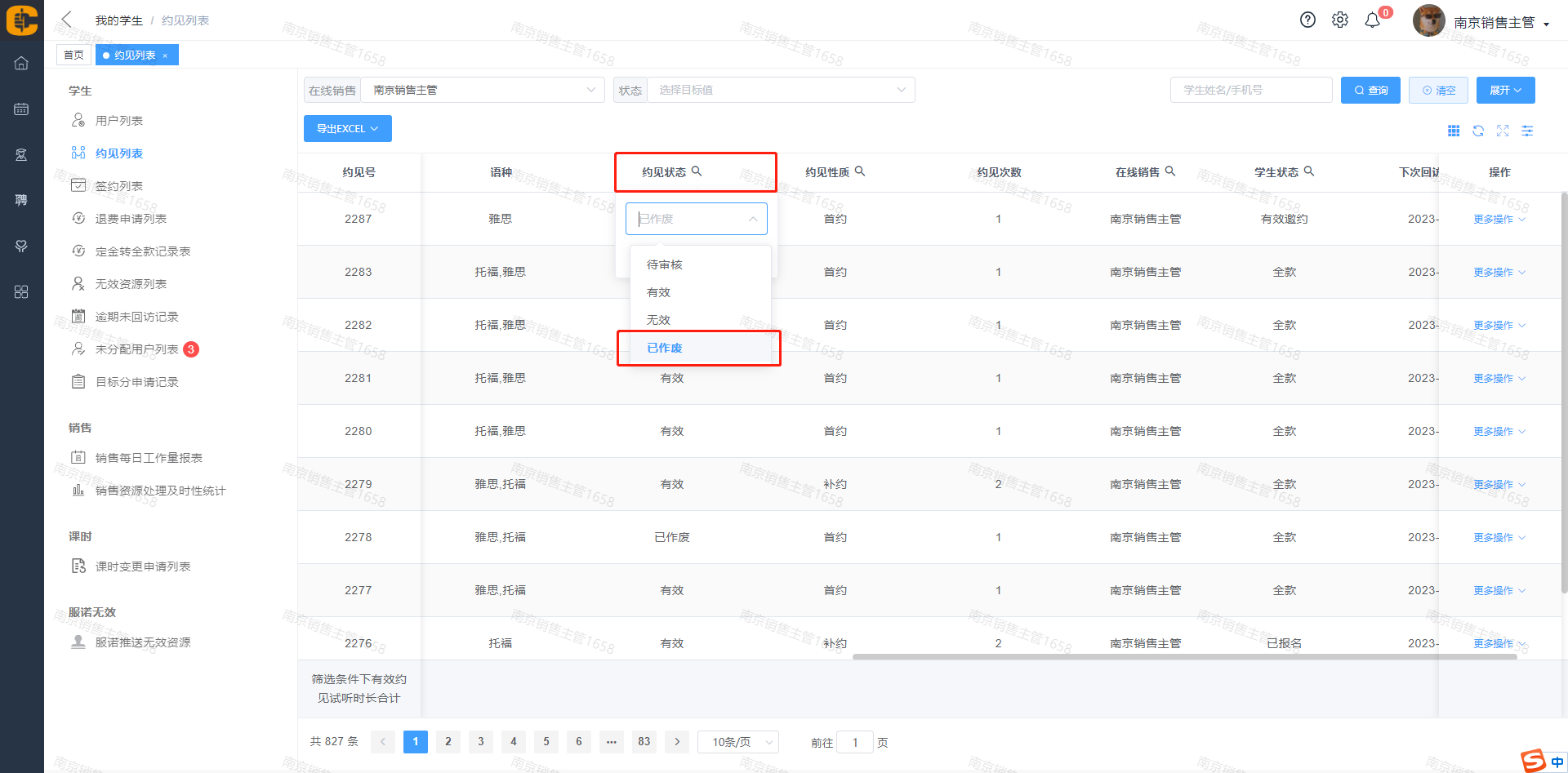Click the 学生姓名/手机号 search field
This screenshot has width=1568, height=773.
(x=1250, y=90)
